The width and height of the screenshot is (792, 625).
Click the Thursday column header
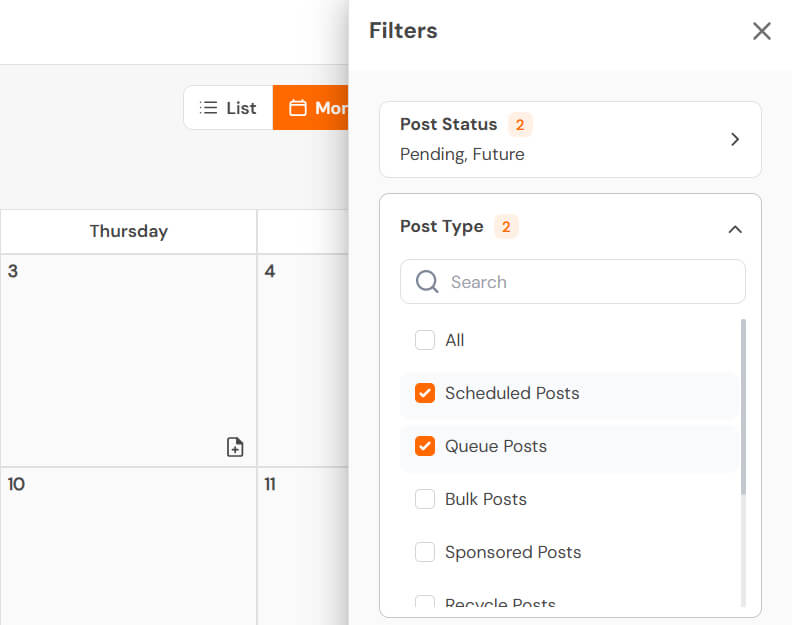128,231
